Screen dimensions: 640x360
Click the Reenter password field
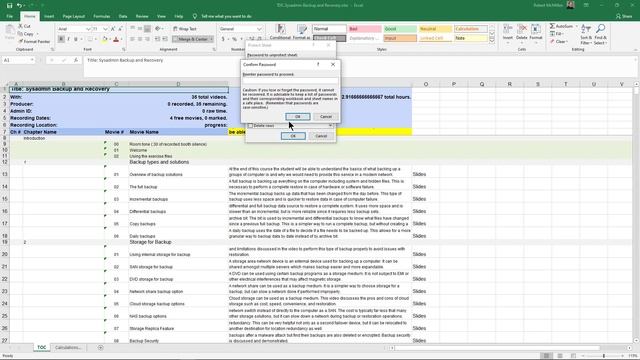[x=290, y=81]
